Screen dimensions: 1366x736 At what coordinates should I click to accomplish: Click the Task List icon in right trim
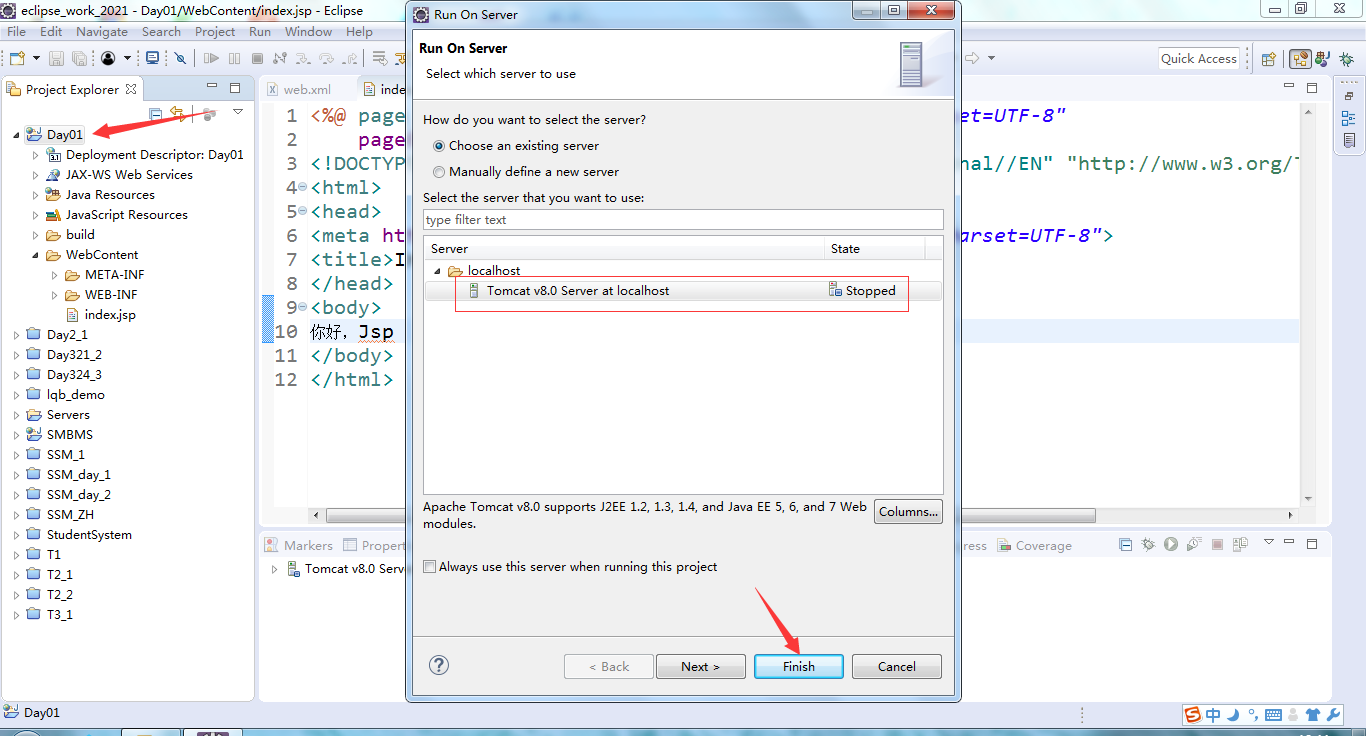(x=1349, y=141)
